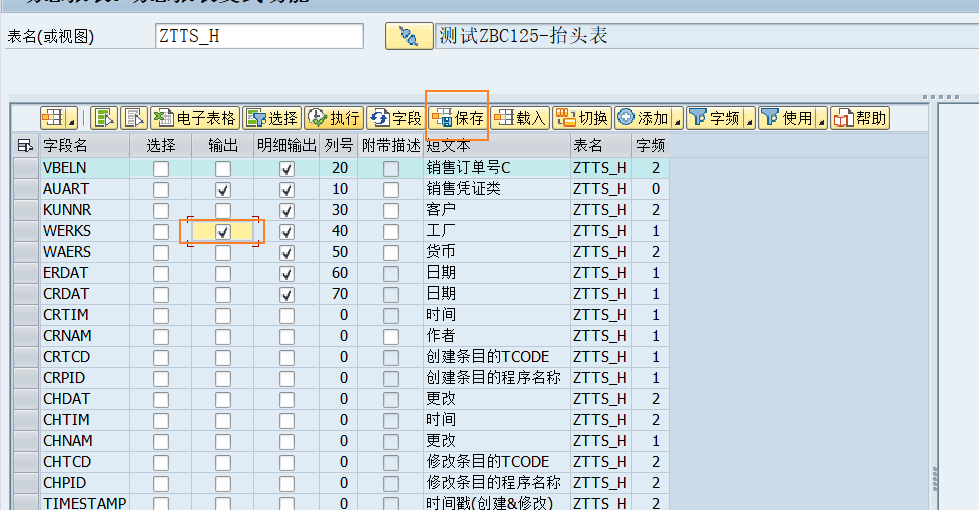Image resolution: width=979 pixels, height=510 pixels.
Task: Expand the 使用 dropdown arrow
Action: (822, 118)
